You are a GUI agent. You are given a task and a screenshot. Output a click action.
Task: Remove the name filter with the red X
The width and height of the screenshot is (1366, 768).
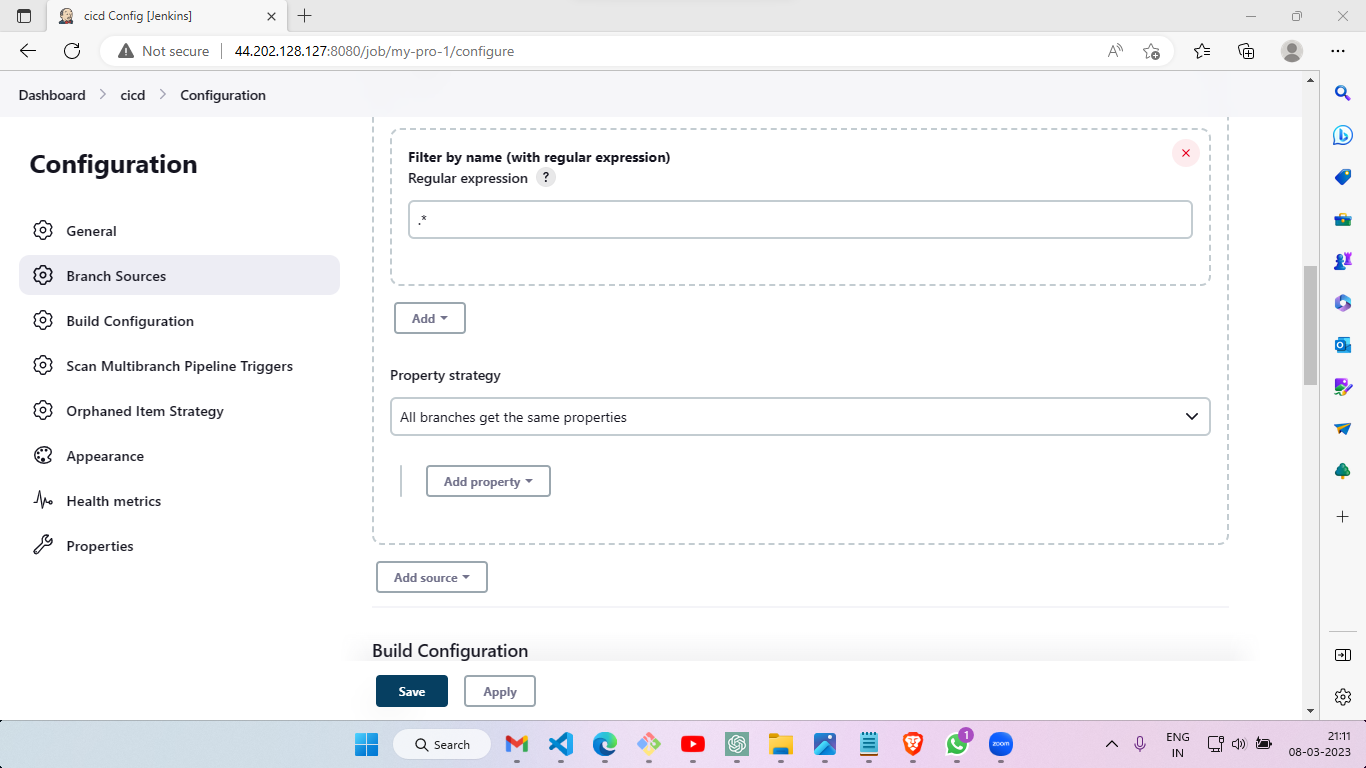click(1185, 153)
